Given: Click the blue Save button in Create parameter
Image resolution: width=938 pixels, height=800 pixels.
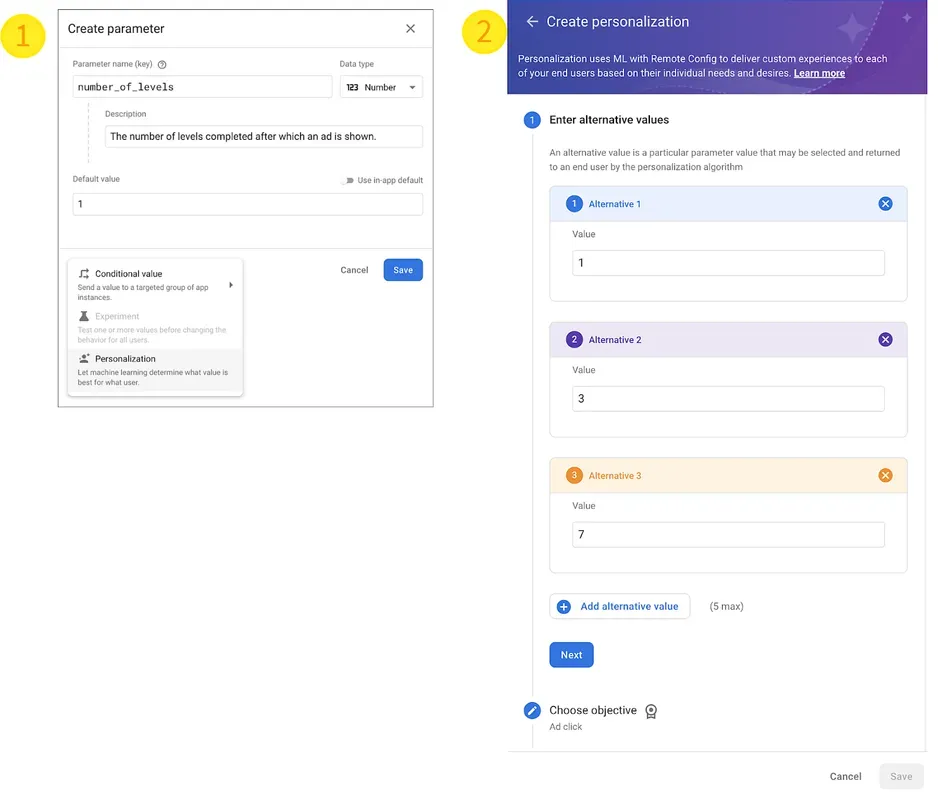Looking at the screenshot, I should coord(403,270).
